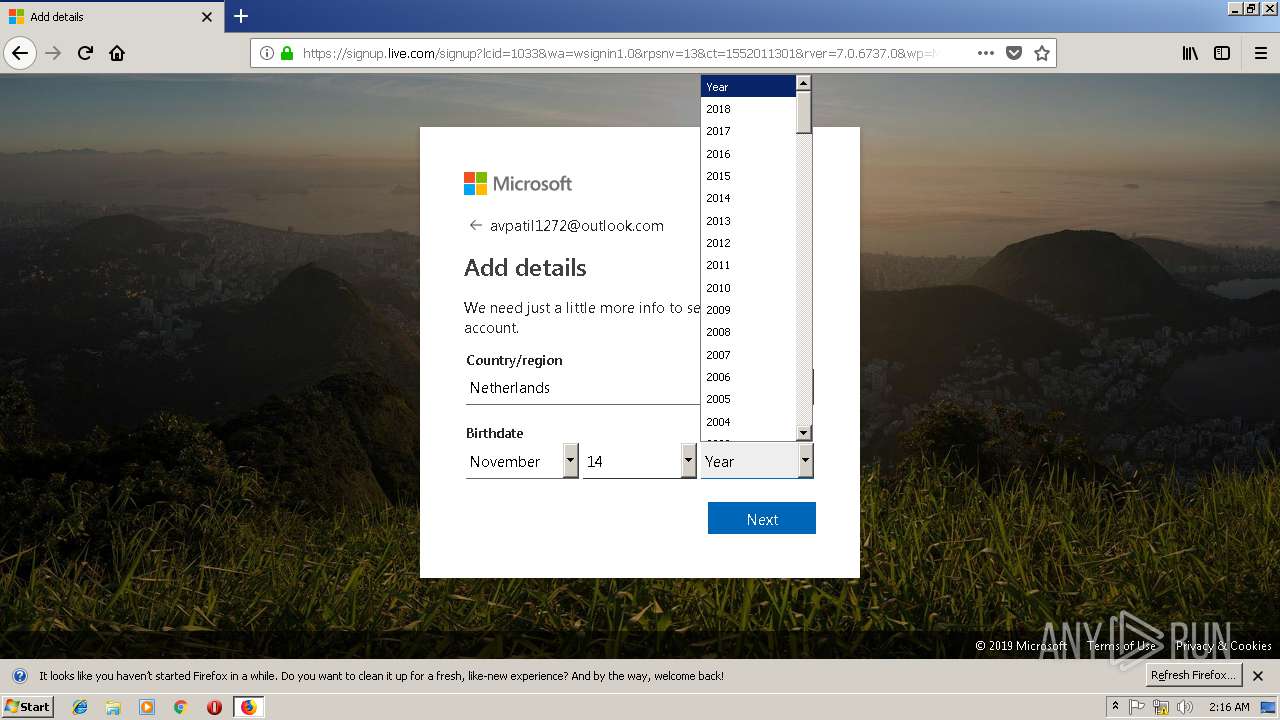Open a new tab with plus button
The width and height of the screenshot is (1280, 720).
pos(241,16)
